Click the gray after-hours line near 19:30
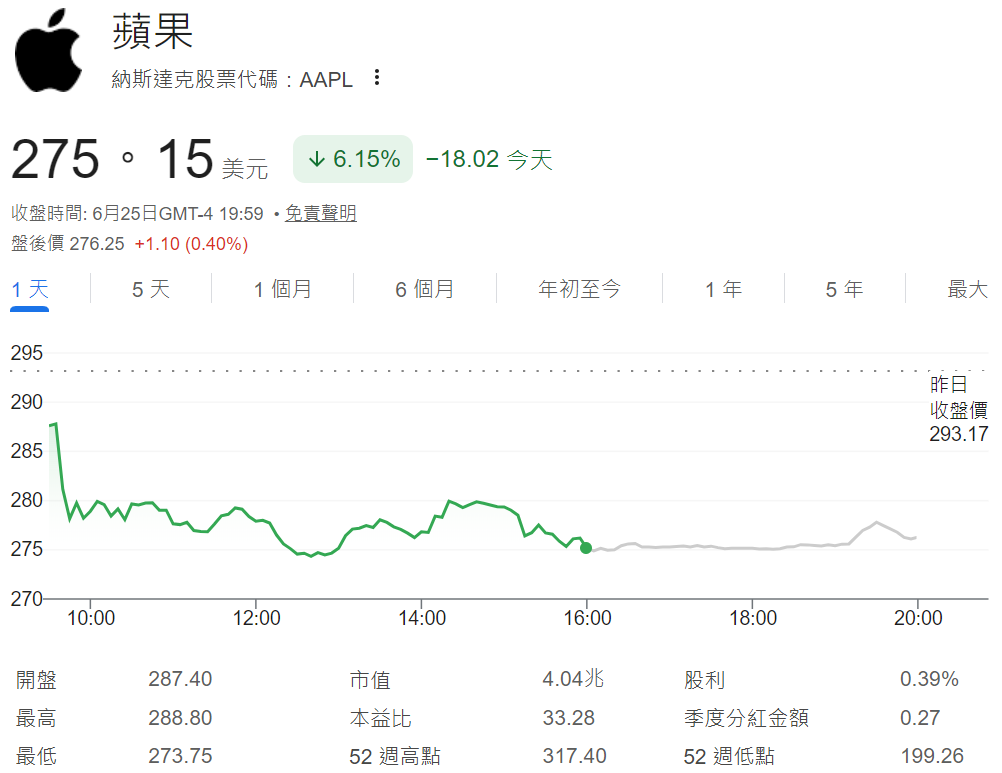 coord(876,523)
